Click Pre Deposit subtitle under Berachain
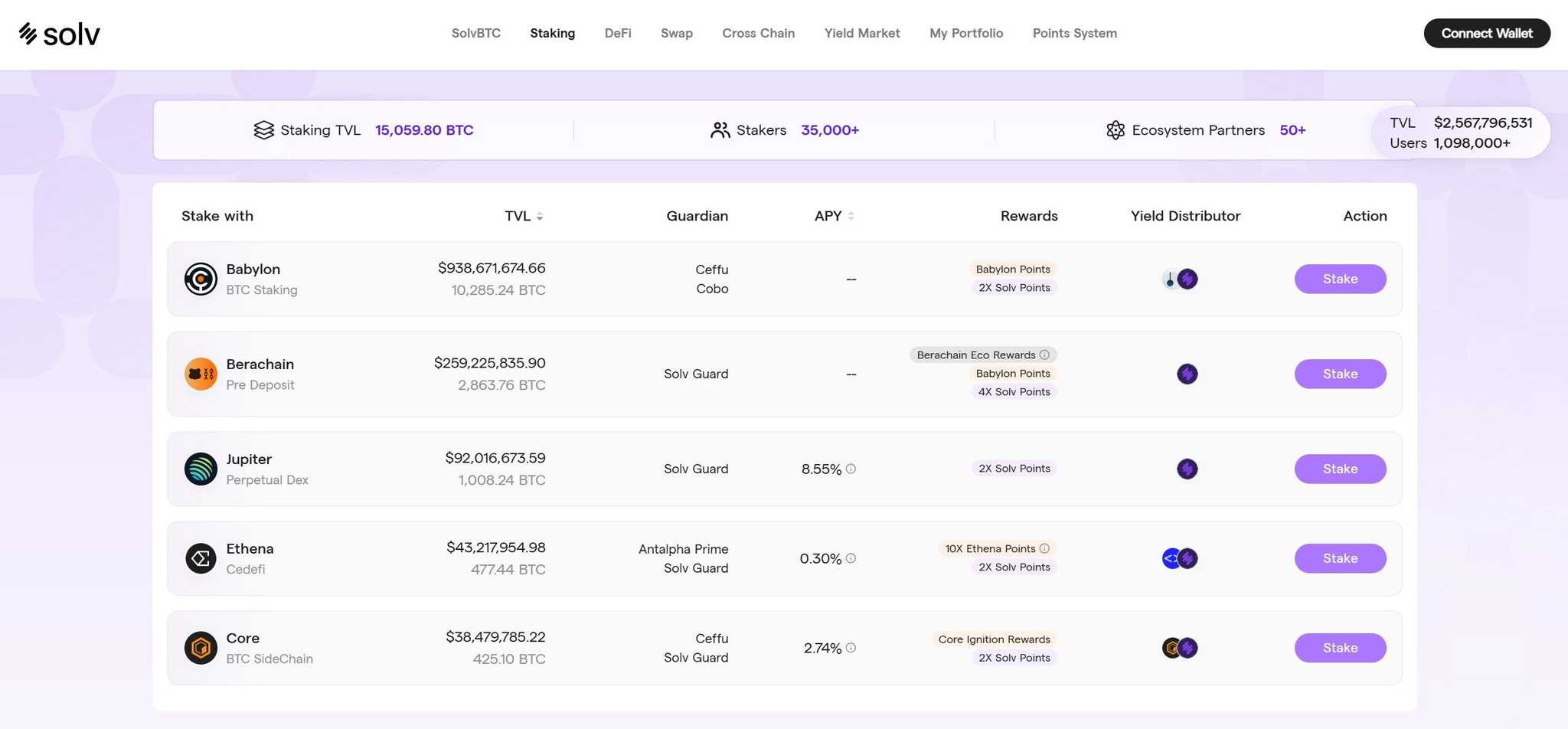This screenshot has width=1568, height=729. [x=260, y=385]
